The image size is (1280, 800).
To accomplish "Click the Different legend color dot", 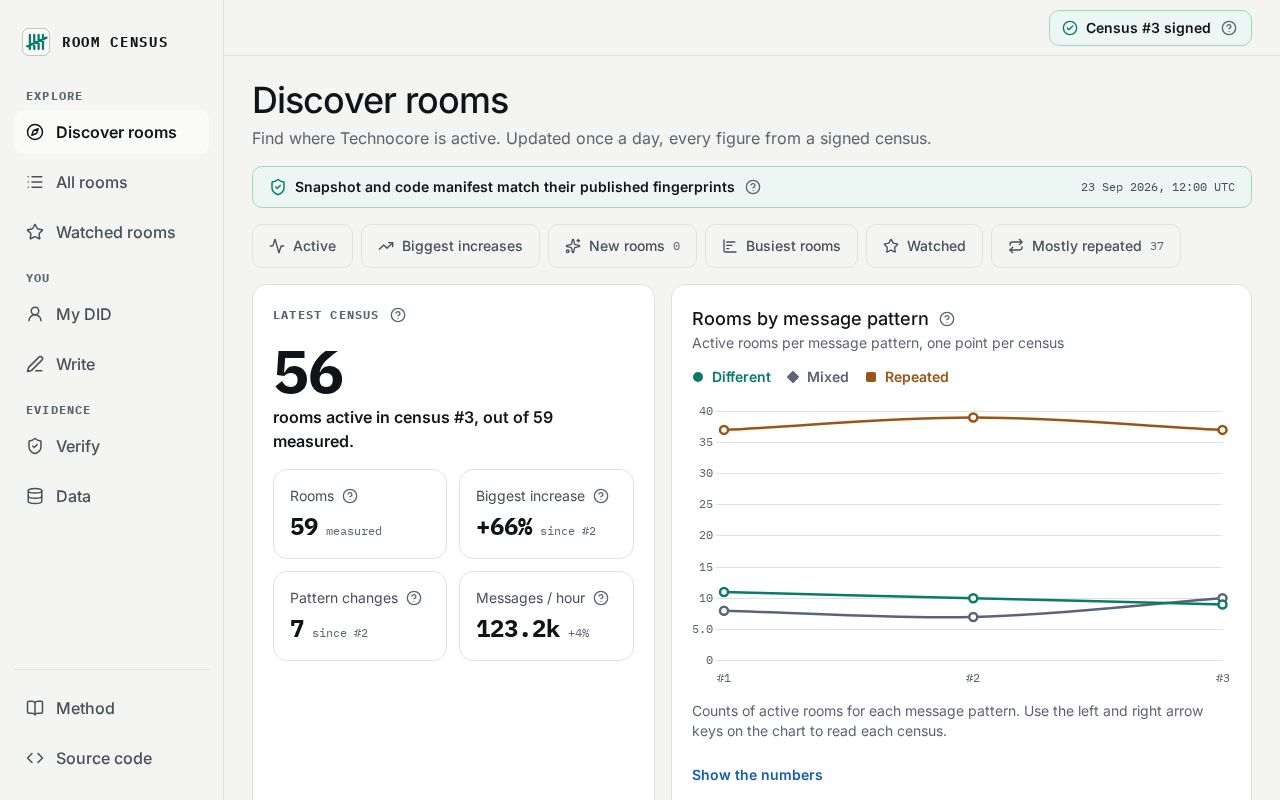I will click(698, 377).
